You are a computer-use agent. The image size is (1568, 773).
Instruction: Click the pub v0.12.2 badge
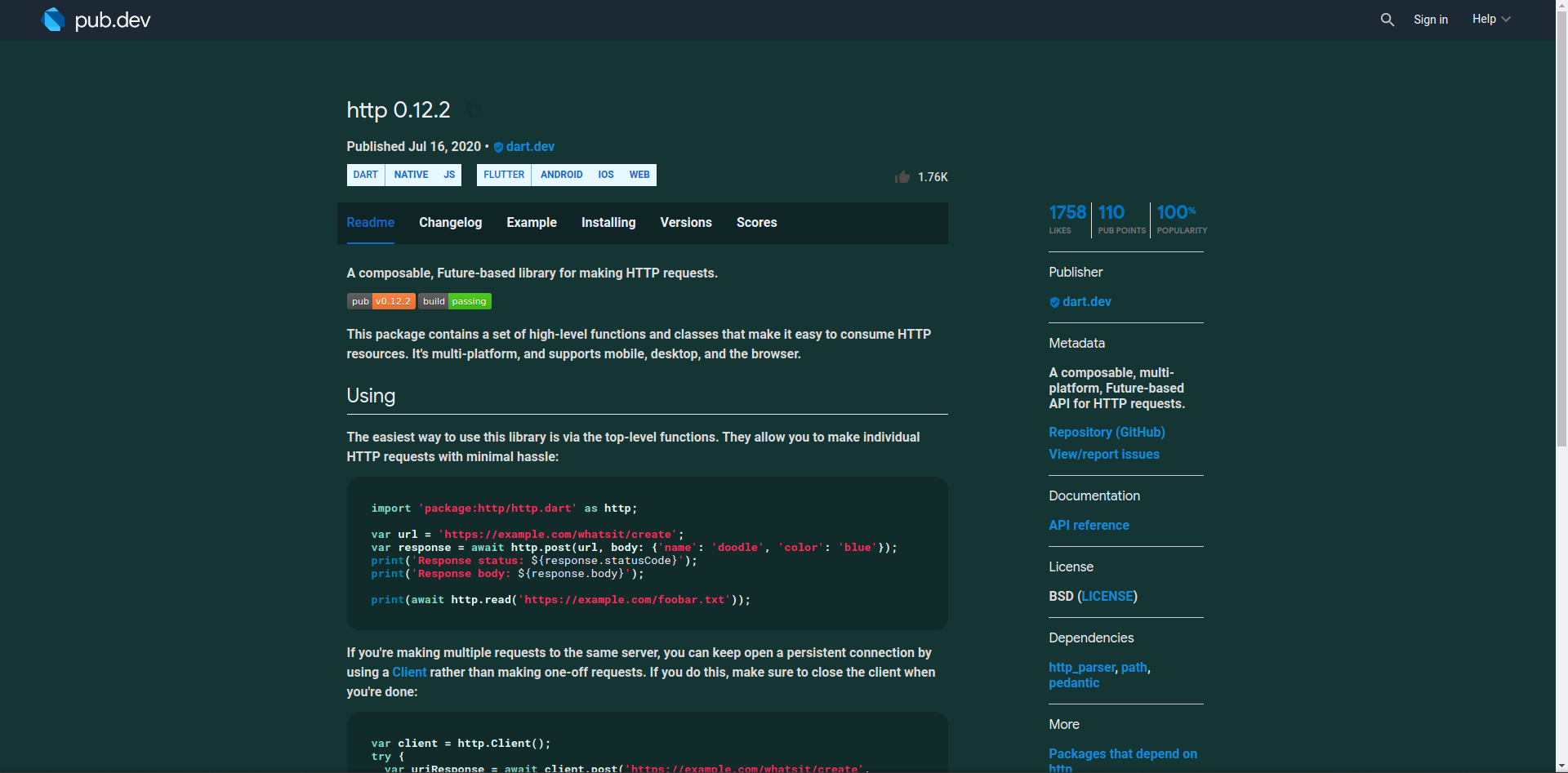(381, 301)
